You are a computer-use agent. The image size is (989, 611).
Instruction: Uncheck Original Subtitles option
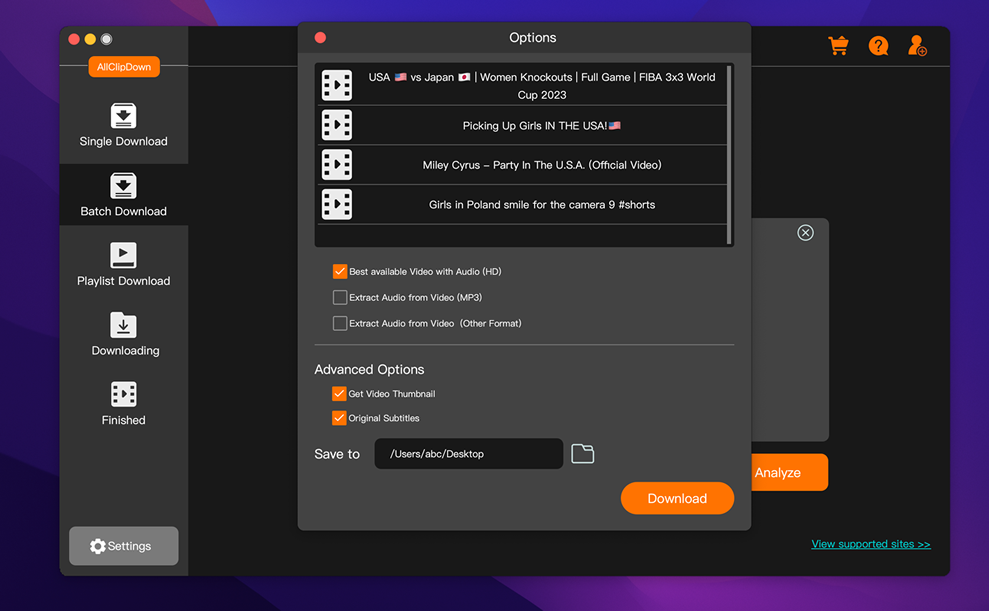(339, 418)
